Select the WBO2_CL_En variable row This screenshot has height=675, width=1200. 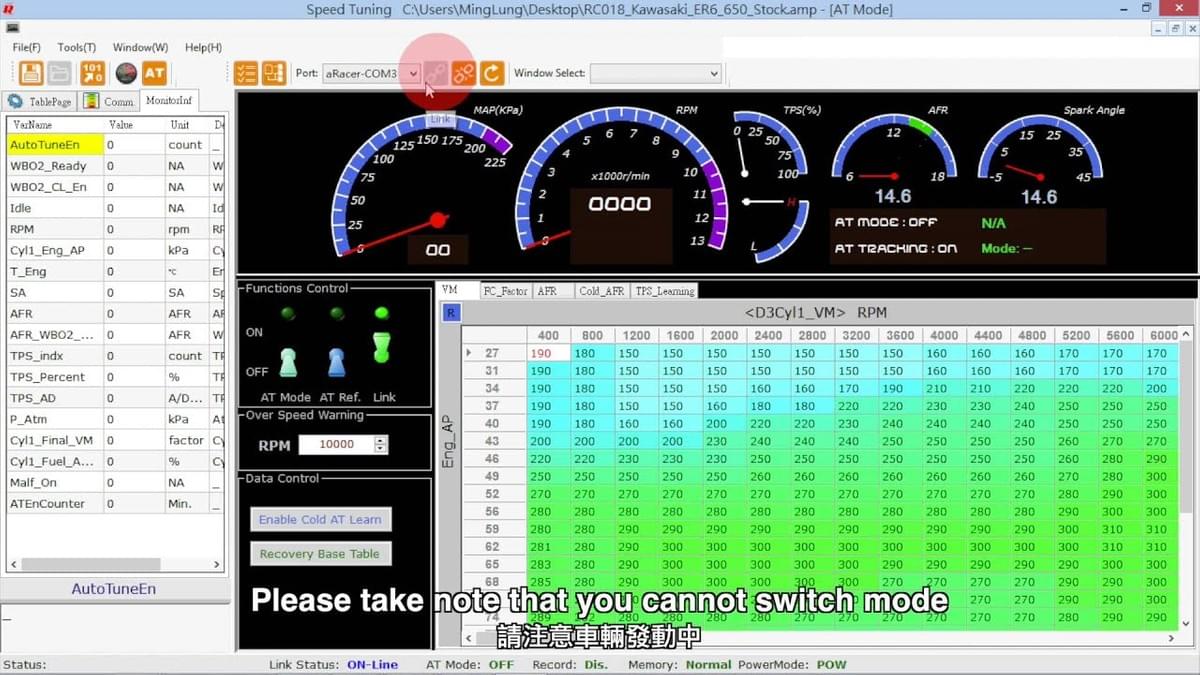point(115,187)
